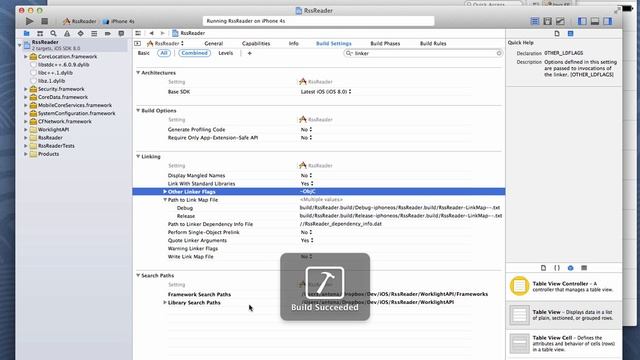This screenshot has height=360, width=640.
Task: Select Combined view mode
Action: (x=194, y=53)
